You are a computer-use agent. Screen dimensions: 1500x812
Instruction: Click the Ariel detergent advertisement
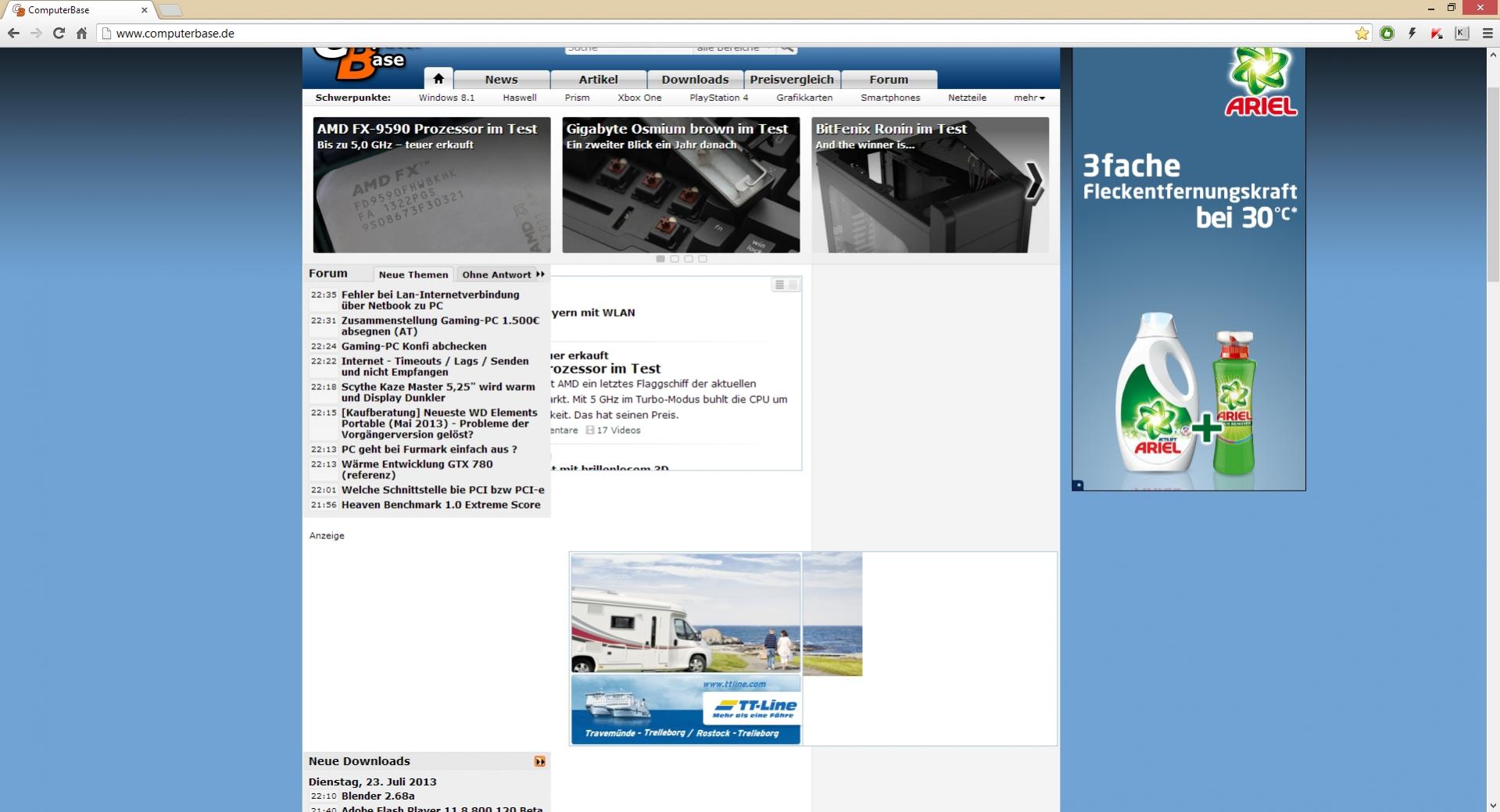click(x=1188, y=269)
